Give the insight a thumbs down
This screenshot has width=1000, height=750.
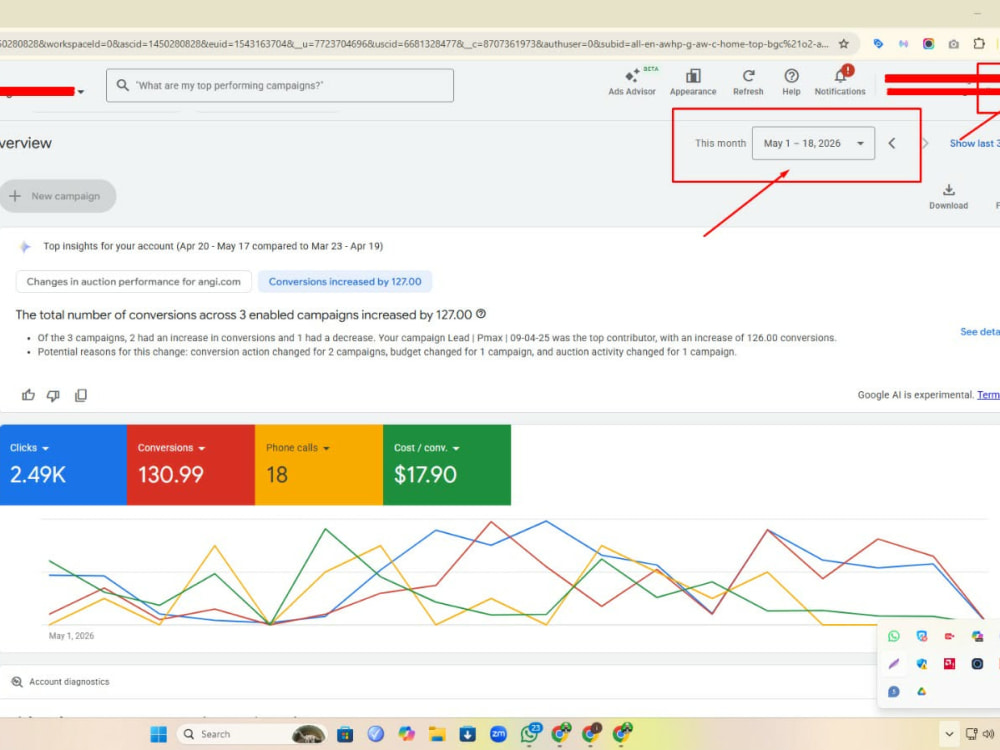(53, 395)
